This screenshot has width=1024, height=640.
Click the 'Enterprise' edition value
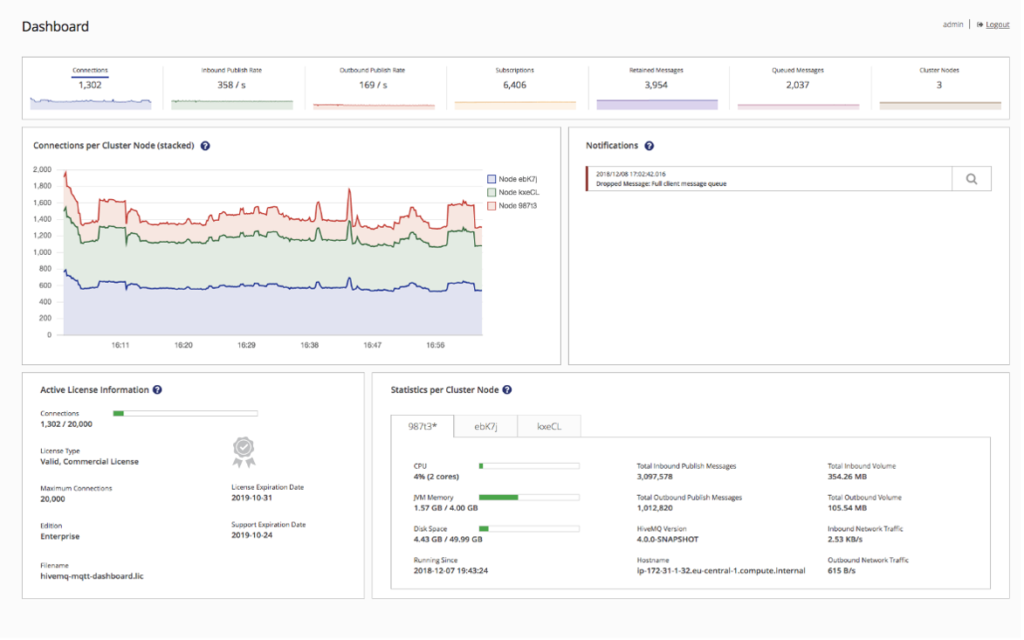coord(60,536)
